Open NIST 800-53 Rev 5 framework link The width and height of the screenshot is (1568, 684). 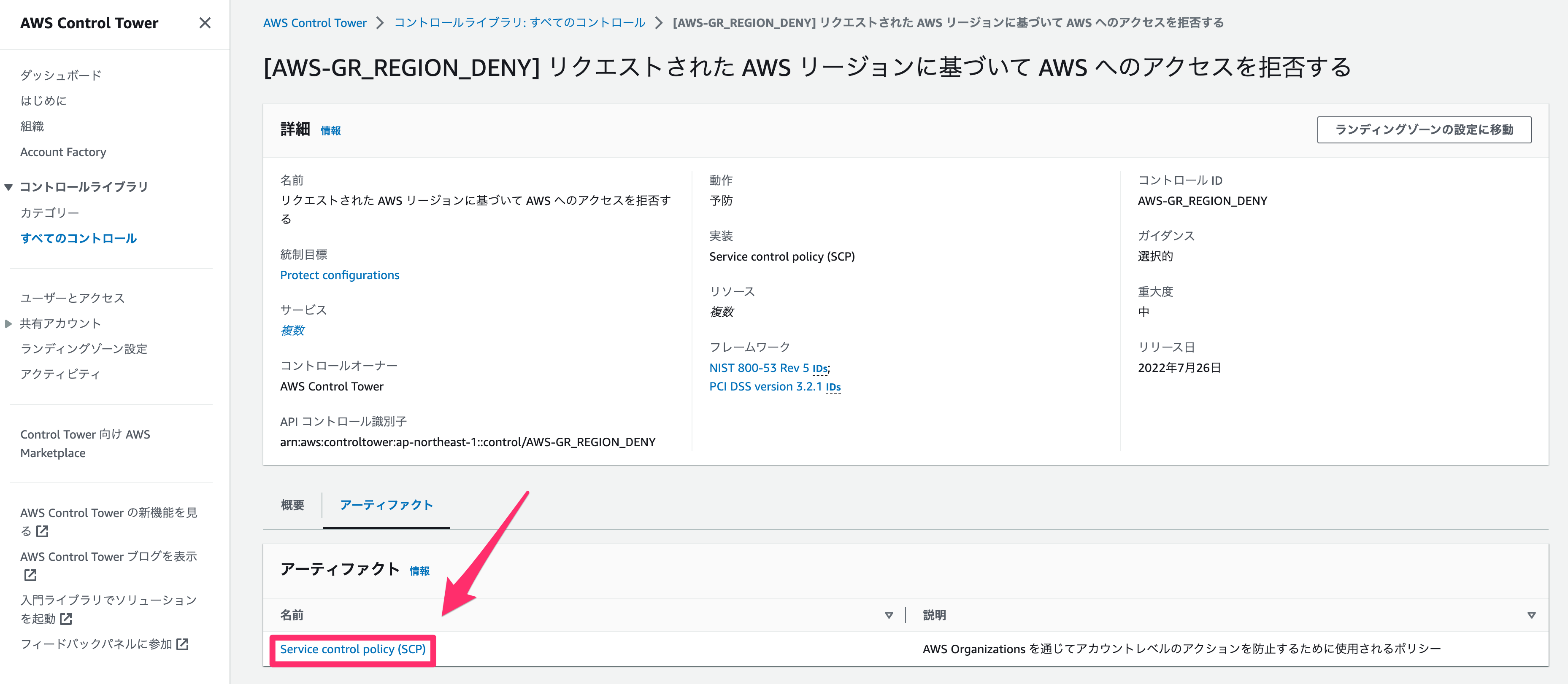(759, 368)
